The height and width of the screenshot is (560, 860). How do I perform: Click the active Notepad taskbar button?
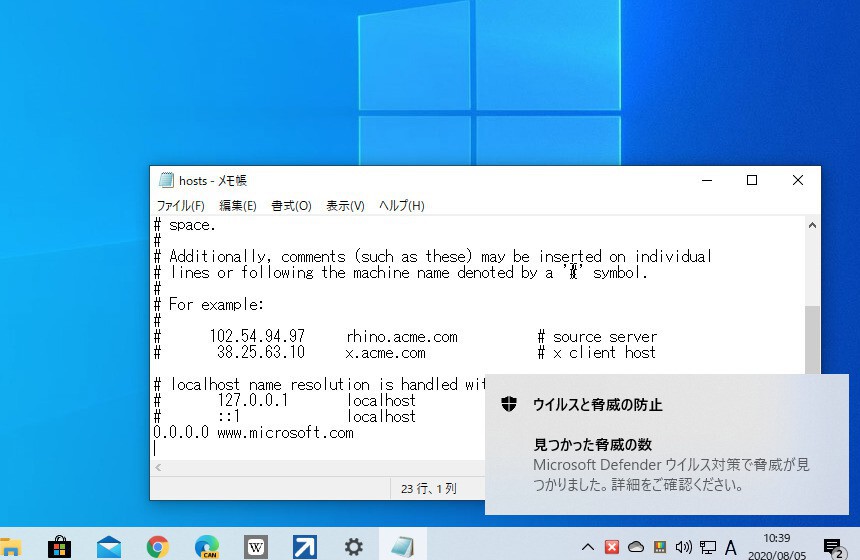tap(403, 546)
